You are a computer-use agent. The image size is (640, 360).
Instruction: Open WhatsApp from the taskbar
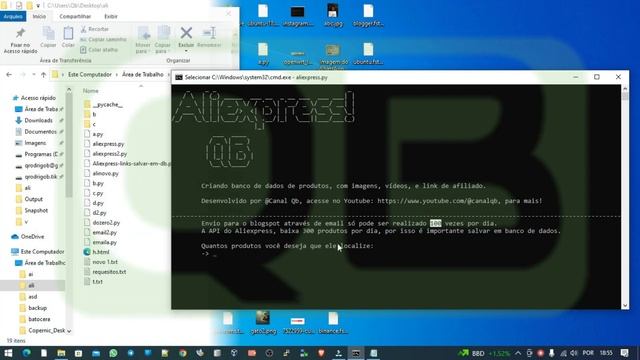tap(113, 353)
